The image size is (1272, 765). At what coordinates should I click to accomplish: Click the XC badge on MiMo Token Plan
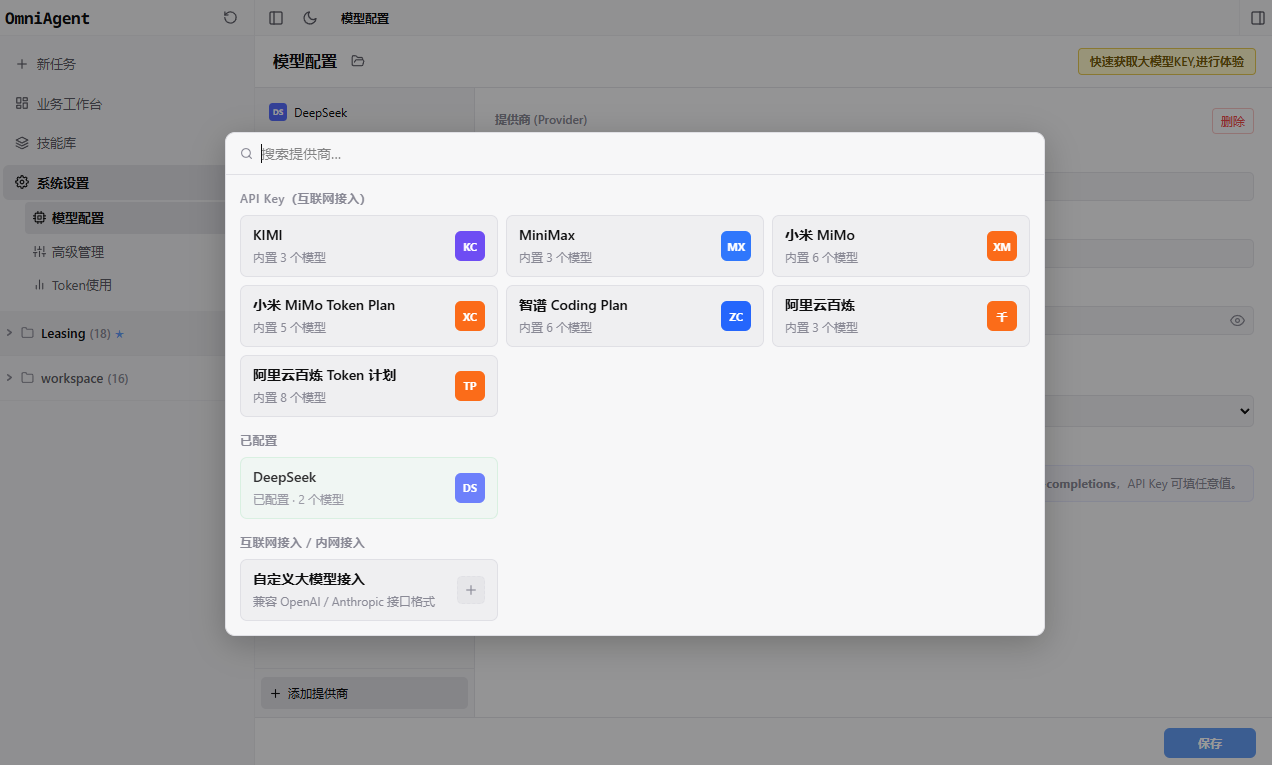coord(470,316)
